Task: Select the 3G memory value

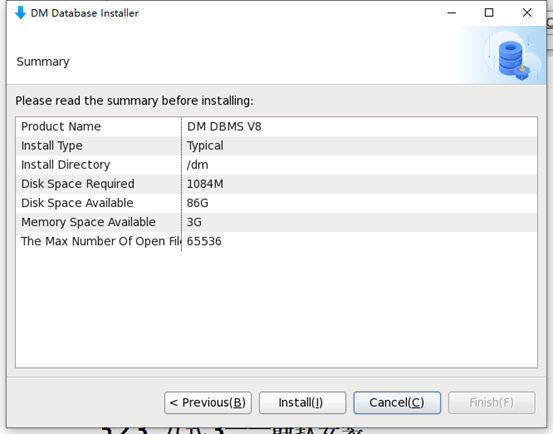Action: coord(194,222)
